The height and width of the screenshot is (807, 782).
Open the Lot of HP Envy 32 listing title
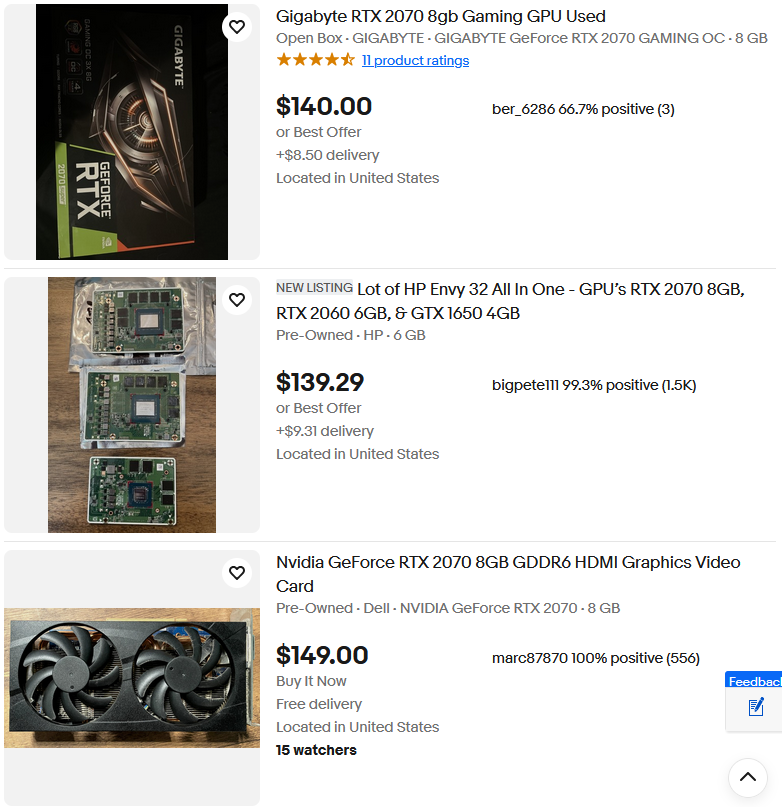[x=510, y=301]
